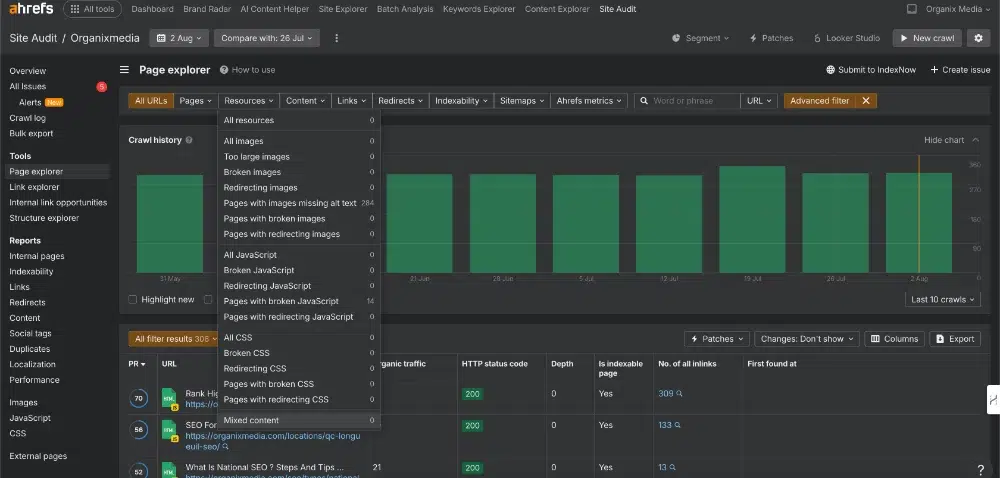Click the Patches button in the header

(771, 38)
